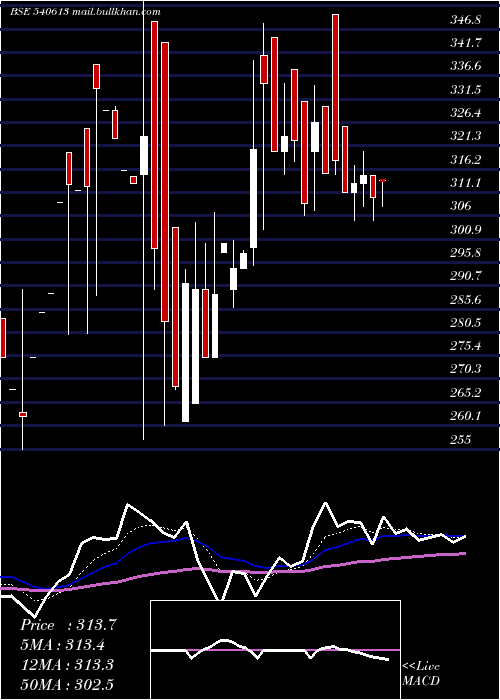Viewport: 500px width, 700px height.
Task: Select the 265.2 price axis label
Action: coord(466,392)
